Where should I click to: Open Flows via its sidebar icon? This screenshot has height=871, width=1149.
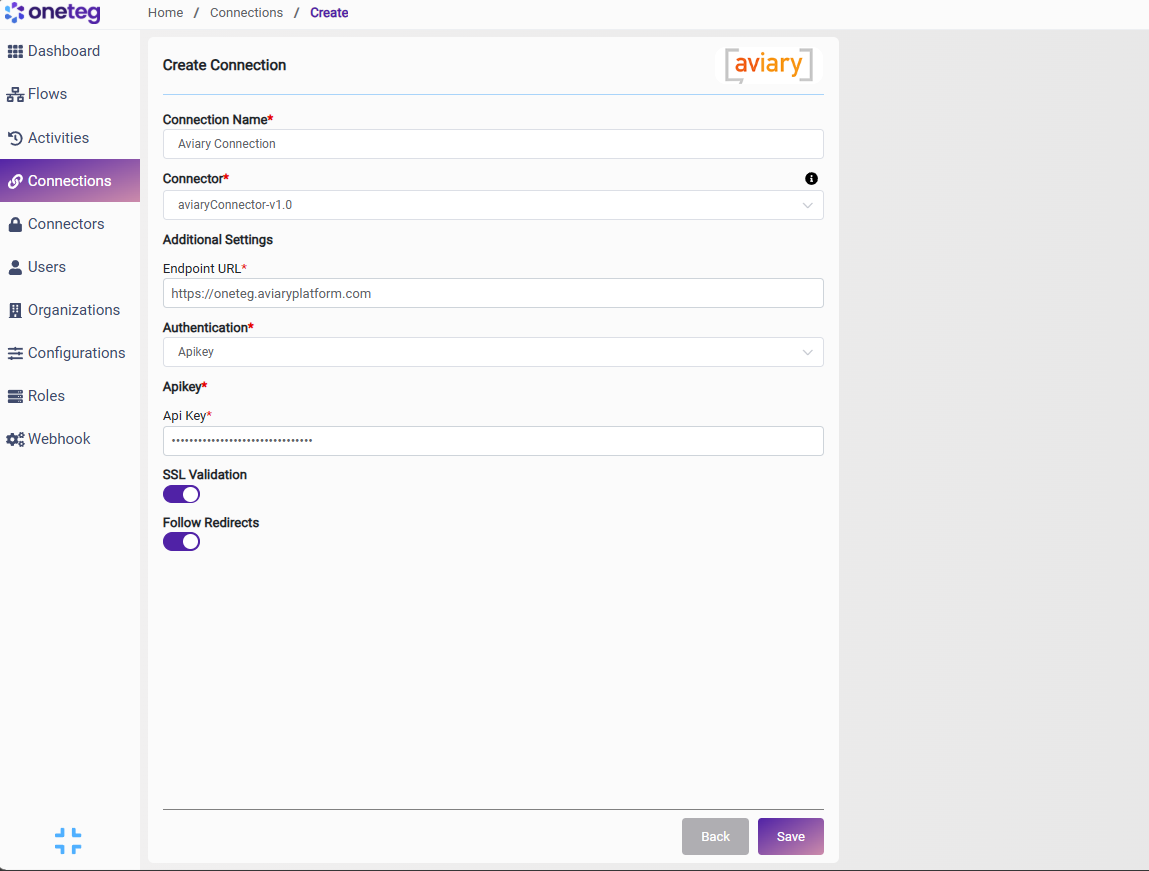coord(15,94)
